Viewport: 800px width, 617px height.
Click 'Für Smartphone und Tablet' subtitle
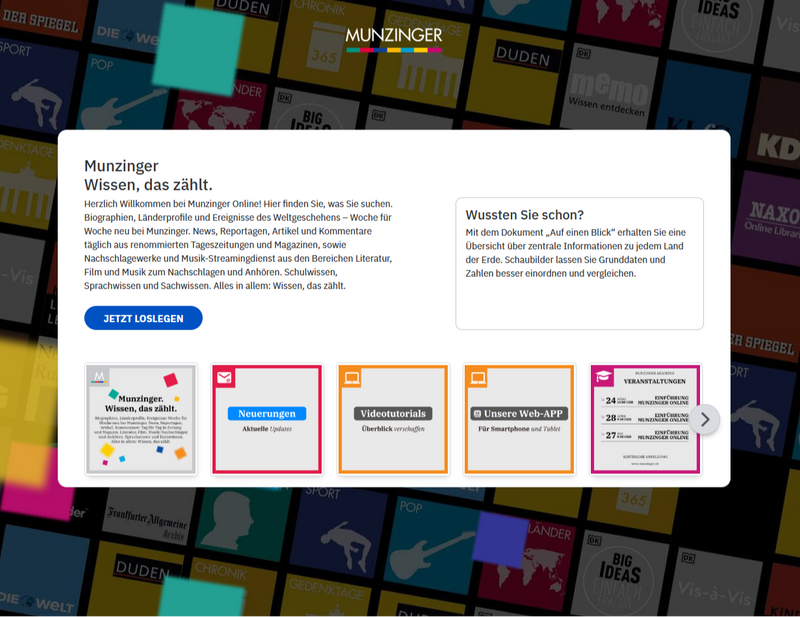(x=519, y=429)
